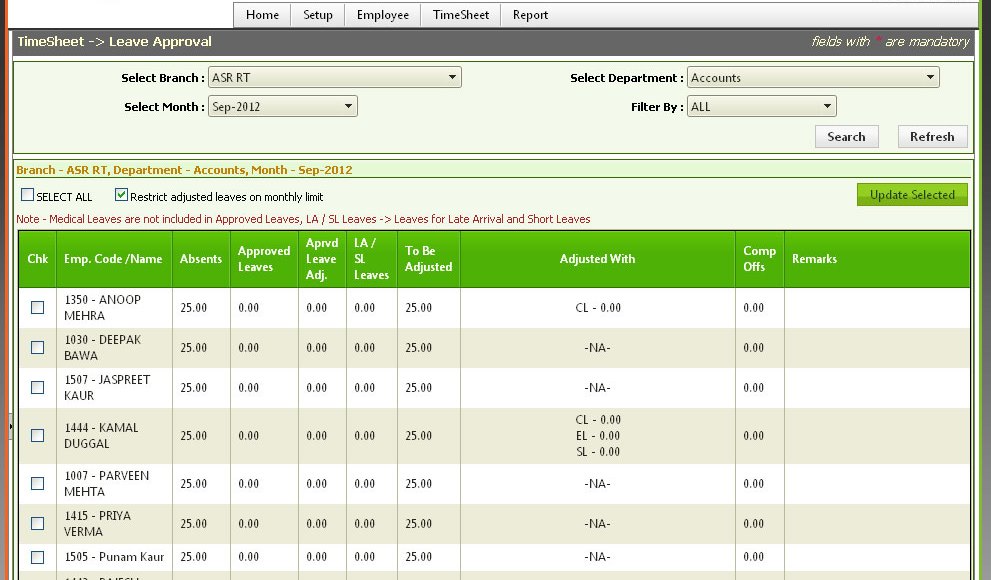Expand the Select Department dropdown
The width and height of the screenshot is (991, 580).
click(x=813, y=78)
